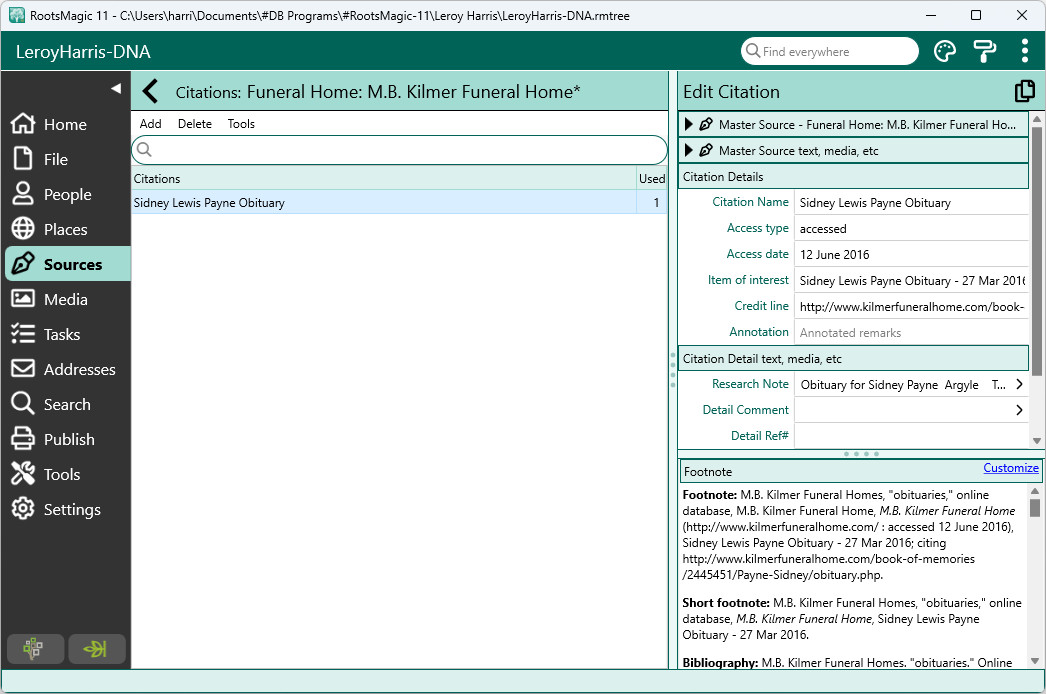Open the Media image icon
The height and width of the screenshot is (694, 1046).
click(23, 299)
